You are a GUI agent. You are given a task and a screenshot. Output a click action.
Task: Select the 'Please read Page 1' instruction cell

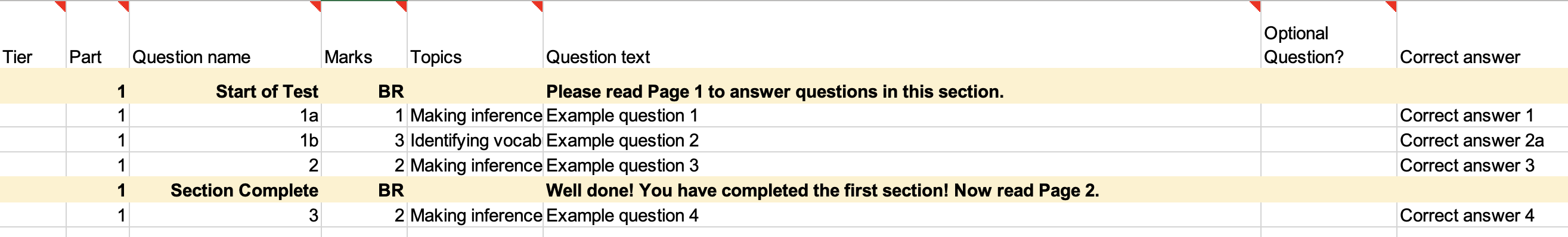tap(901, 91)
